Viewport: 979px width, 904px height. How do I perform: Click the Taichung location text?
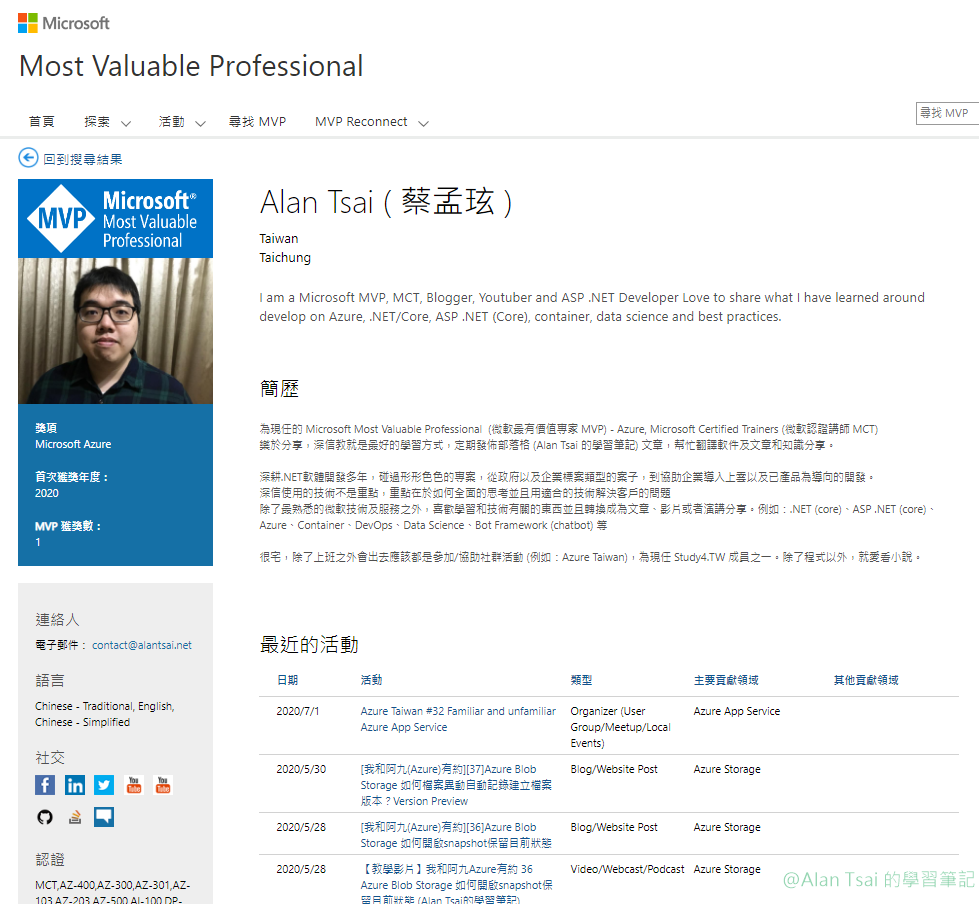coord(285,258)
